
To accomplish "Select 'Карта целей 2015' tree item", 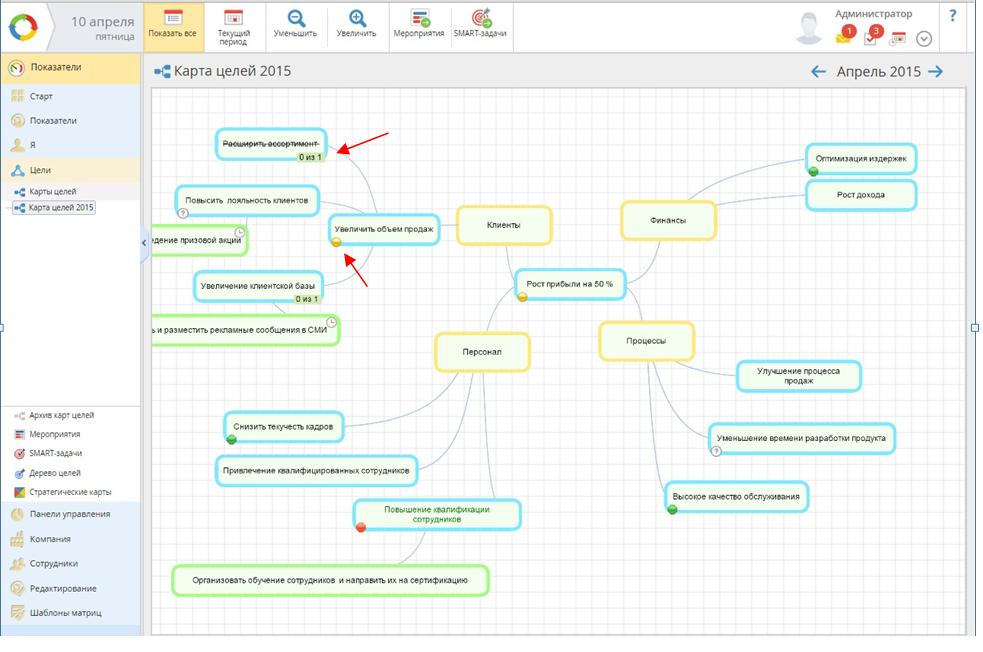I will click(60, 208).
